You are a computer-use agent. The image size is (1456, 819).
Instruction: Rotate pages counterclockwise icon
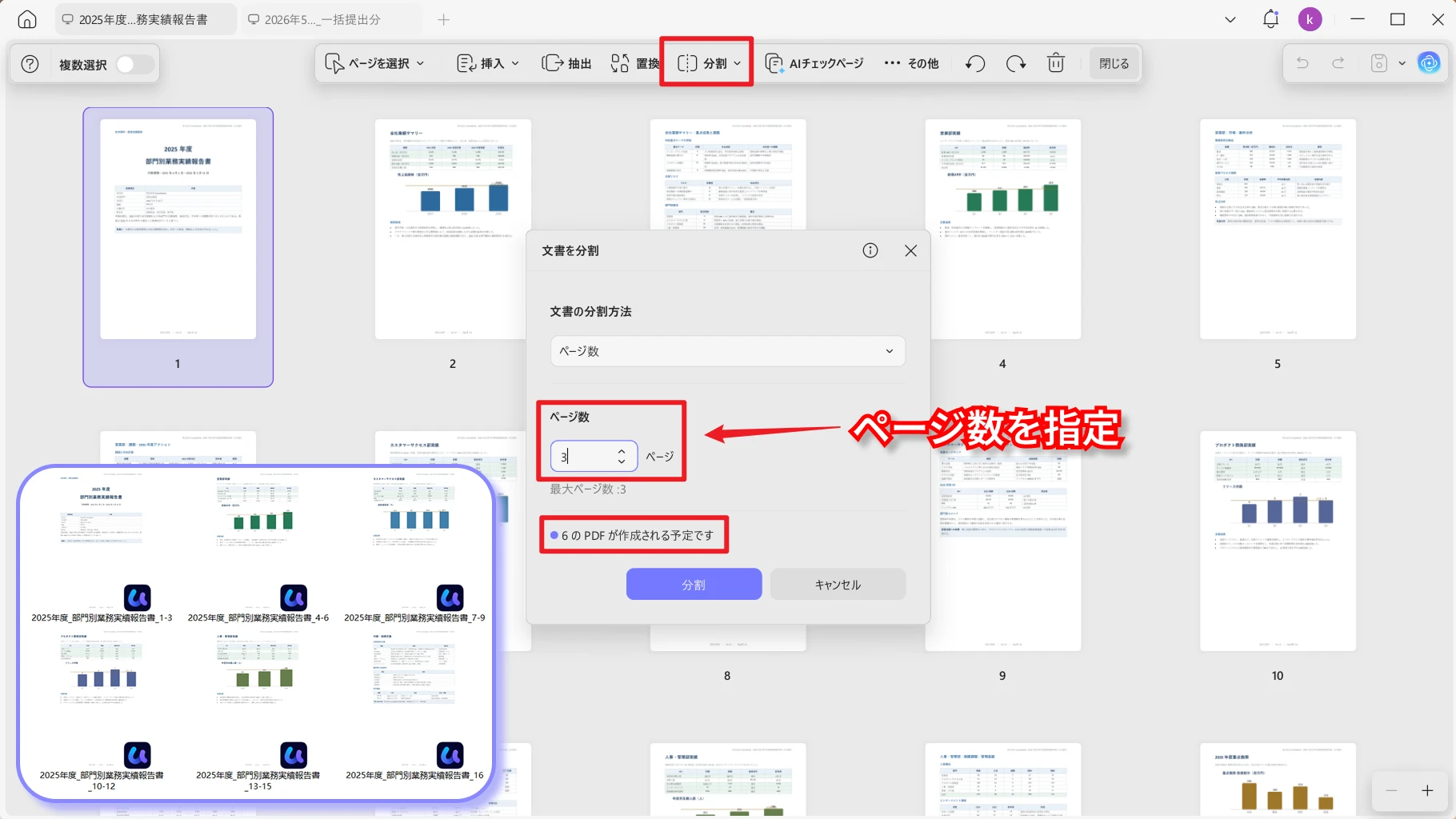pyautogui.click(x=974, y=63)
